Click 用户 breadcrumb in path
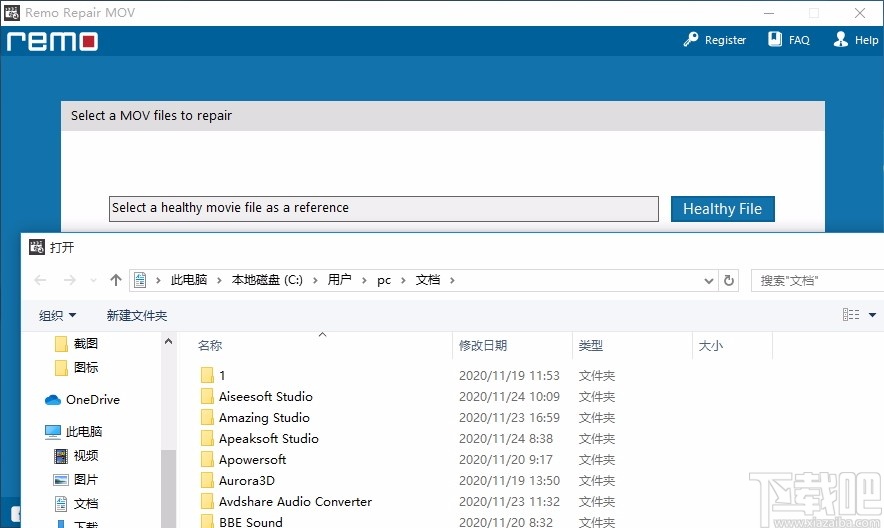 (339, 280)
